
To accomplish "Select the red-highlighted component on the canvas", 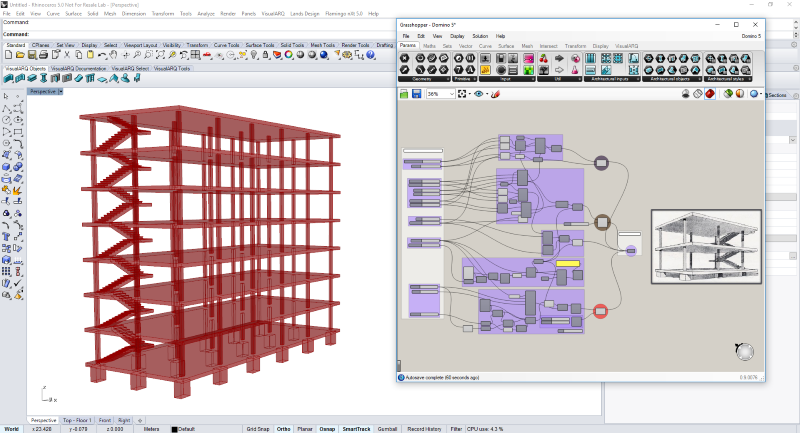I will pos(600,311).
